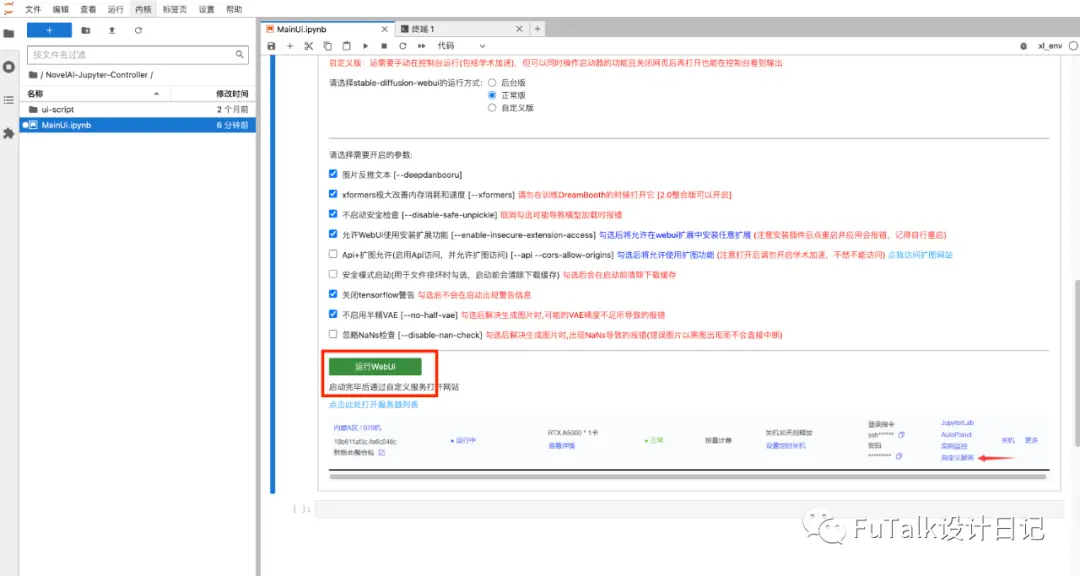Viewport: 1080px width, 576px height.
Task: Toggle the --disable-safe-unpickle checkbox
Action: (333, 214)
